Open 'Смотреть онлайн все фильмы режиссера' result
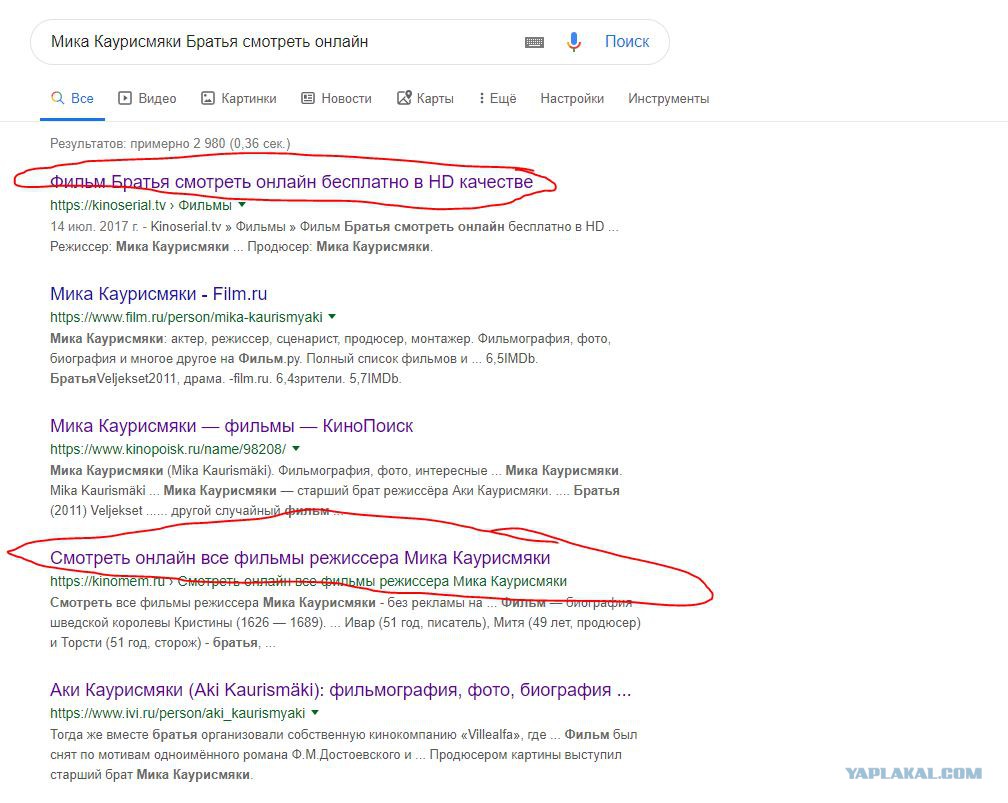The height and width of the screenshot is (803, 1008). (x=300, y=557)
